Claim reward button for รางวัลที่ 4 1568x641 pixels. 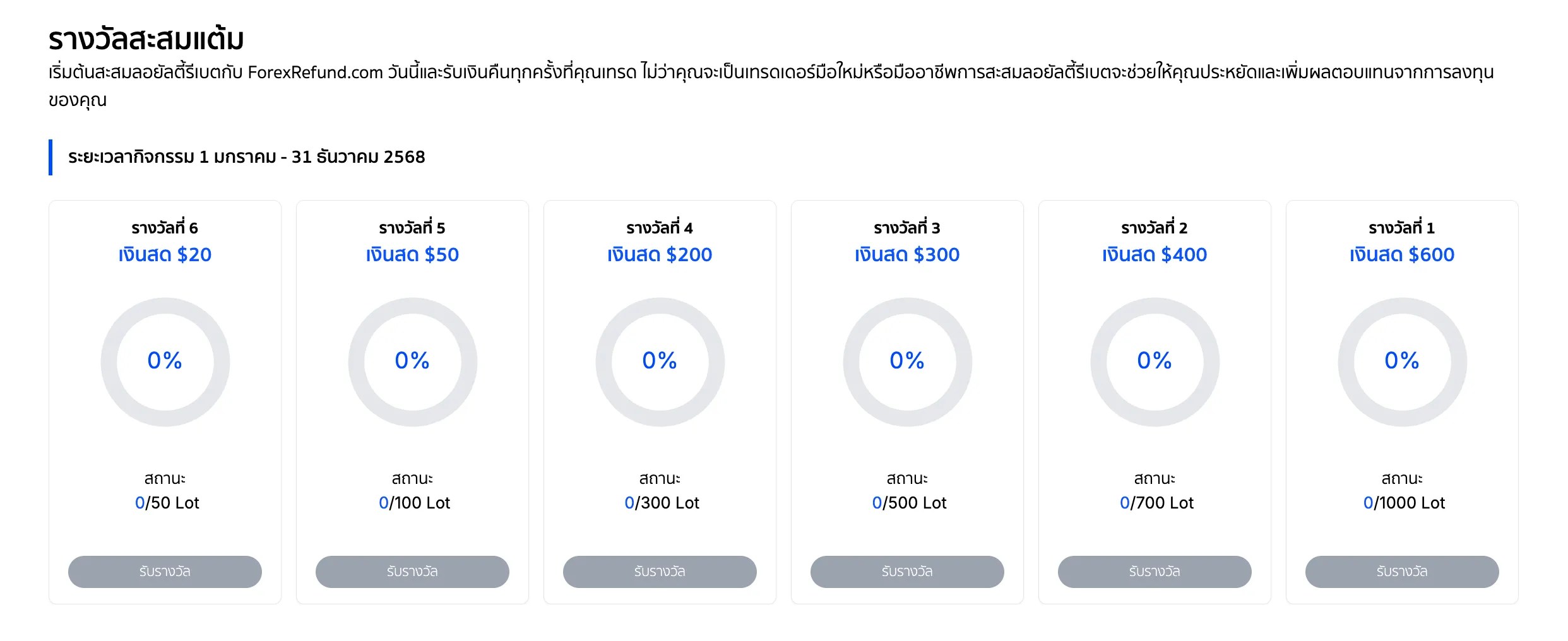[660, 572]
